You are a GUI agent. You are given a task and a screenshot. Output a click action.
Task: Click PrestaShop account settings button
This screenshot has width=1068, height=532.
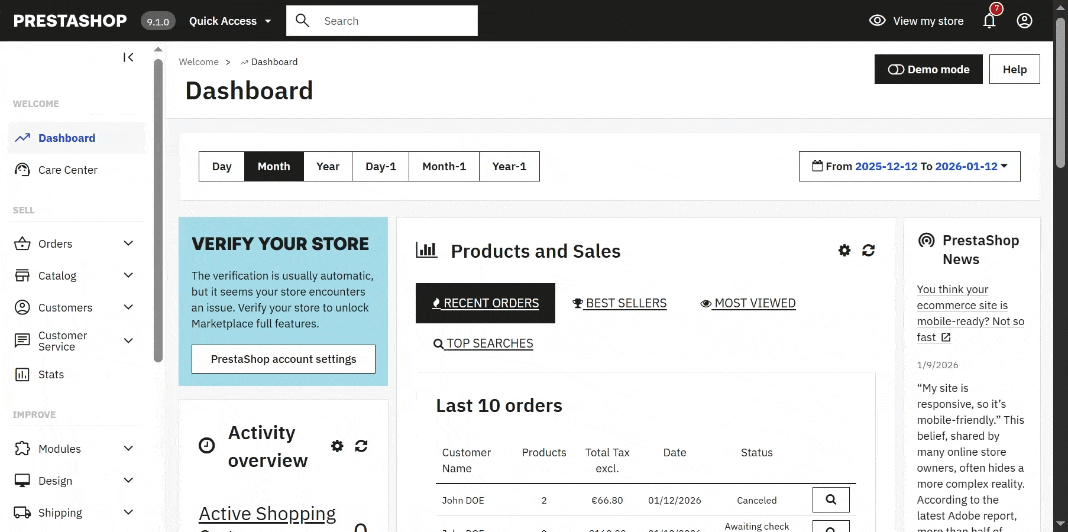tap(283, 359)
